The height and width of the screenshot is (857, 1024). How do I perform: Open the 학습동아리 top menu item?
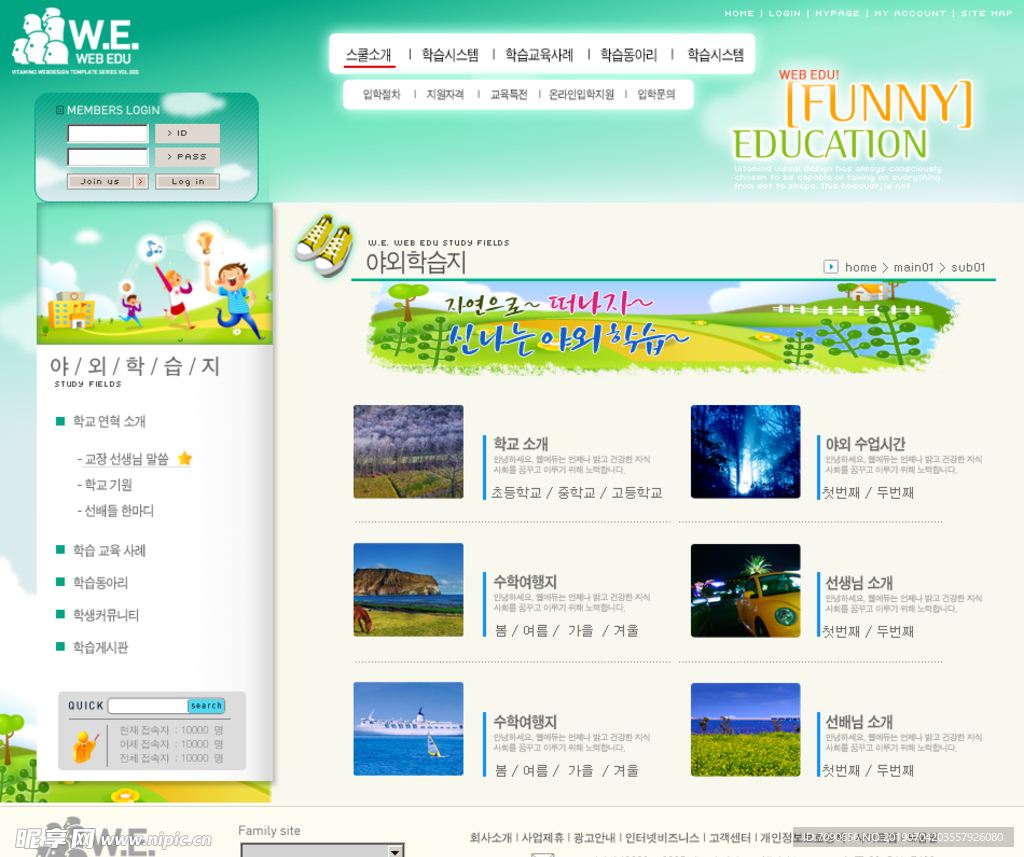click(x=629, y=55)
